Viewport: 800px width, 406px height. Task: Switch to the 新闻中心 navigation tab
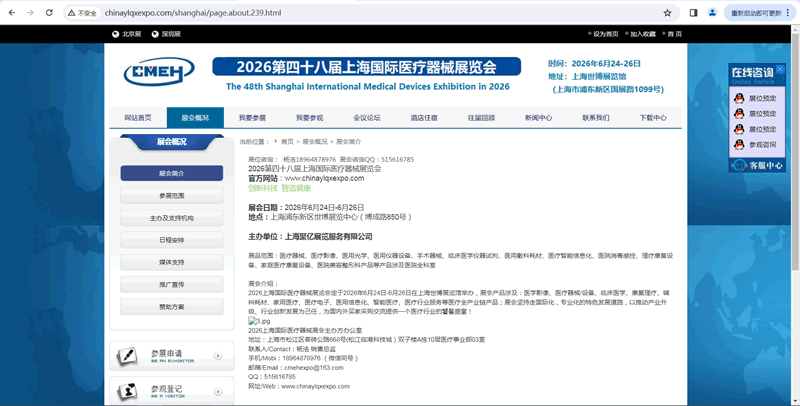tap(538, 117)
